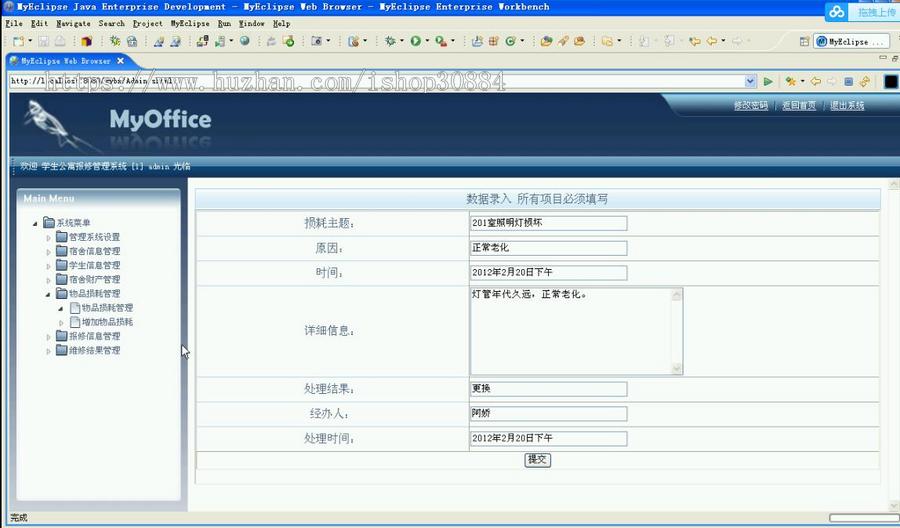
Task: Click the camera snapshot toolbar icon
Action: (316, 41)
